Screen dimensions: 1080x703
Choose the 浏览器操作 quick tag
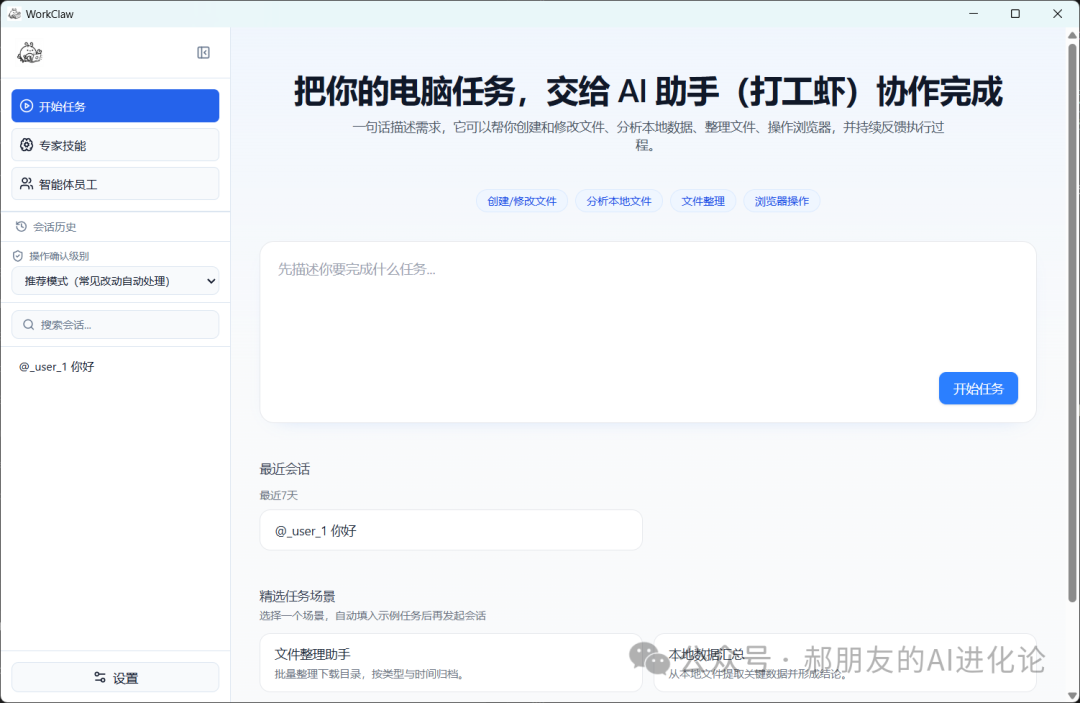click(x=782, y=201)
